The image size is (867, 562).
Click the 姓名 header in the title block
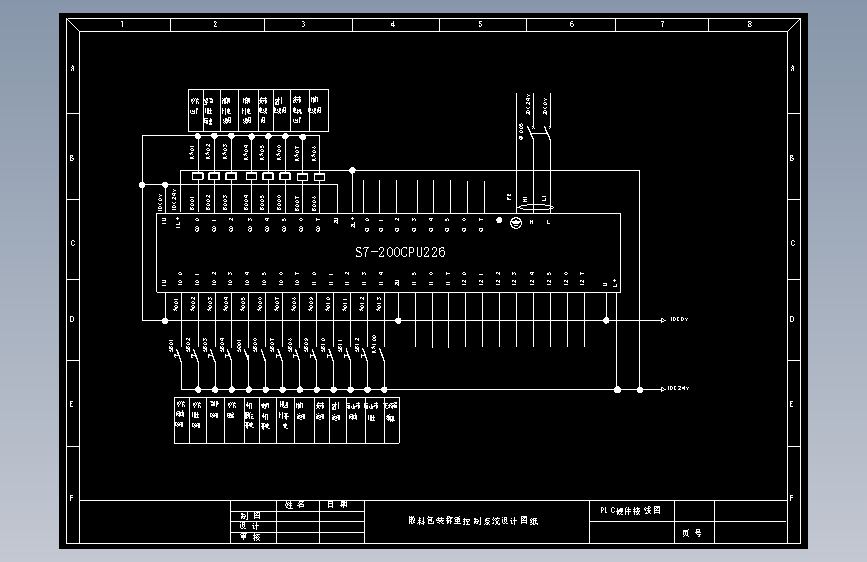pyautogui.click(x=295, y=505)
